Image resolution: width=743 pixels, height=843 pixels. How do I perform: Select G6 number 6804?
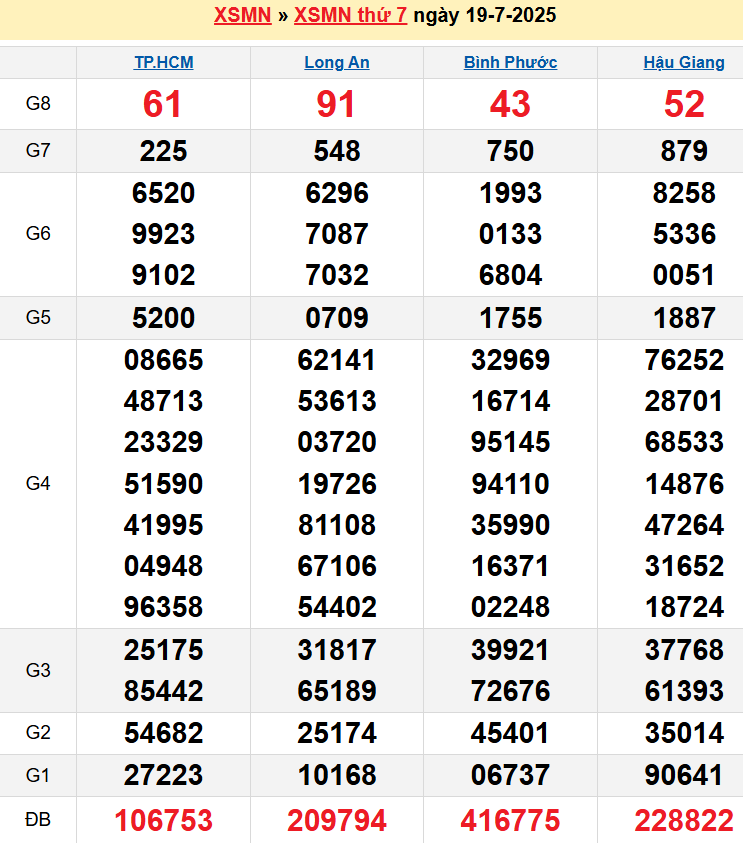pyautogui.click(x=510, y=275)
